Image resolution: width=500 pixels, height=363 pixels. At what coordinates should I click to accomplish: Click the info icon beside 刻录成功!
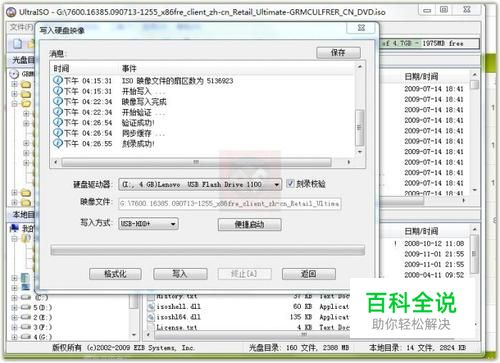58,143
